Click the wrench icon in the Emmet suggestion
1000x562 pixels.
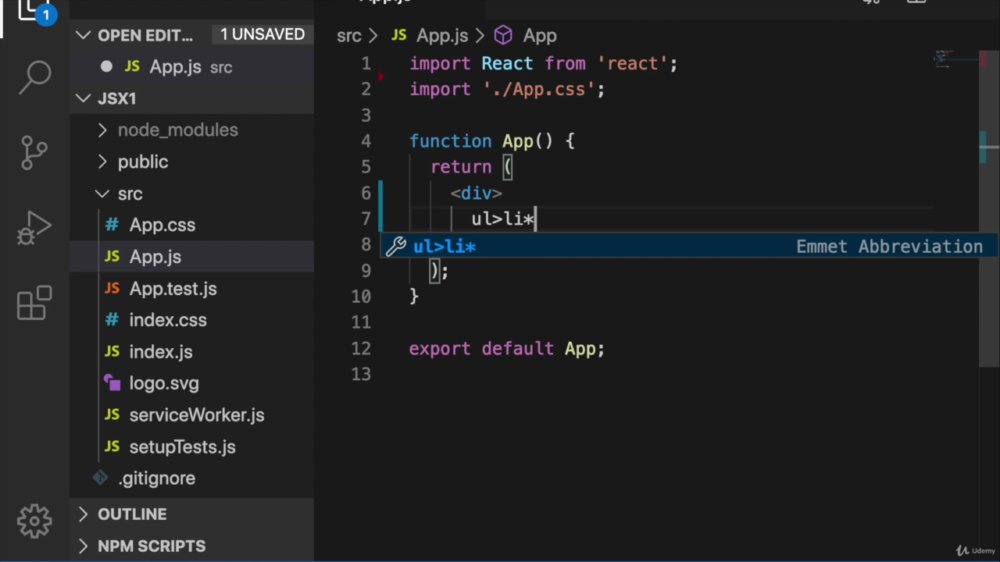pyautogui.click(x=396, y=246)
